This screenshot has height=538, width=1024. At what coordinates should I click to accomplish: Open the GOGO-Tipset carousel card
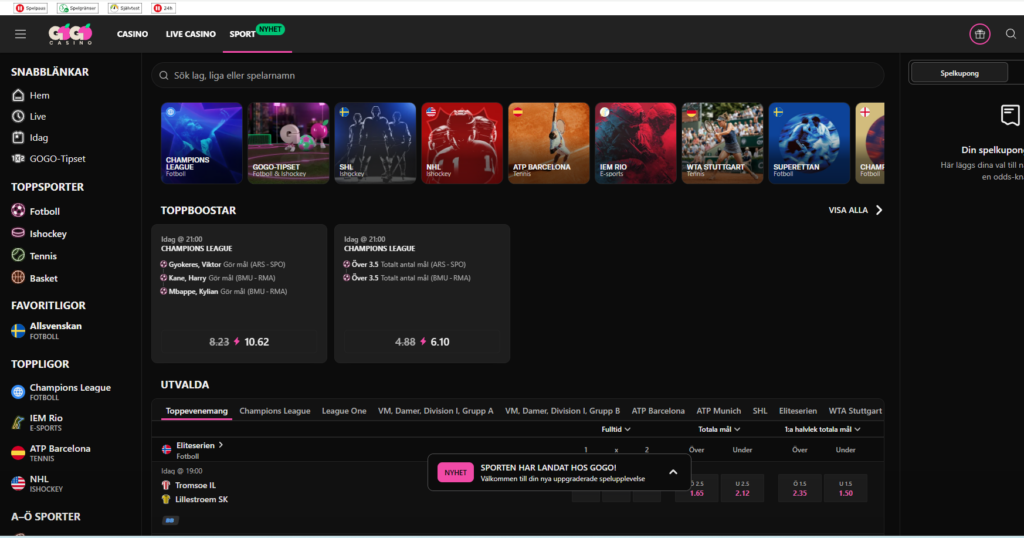pyautogui.click(x=288, y=143)
